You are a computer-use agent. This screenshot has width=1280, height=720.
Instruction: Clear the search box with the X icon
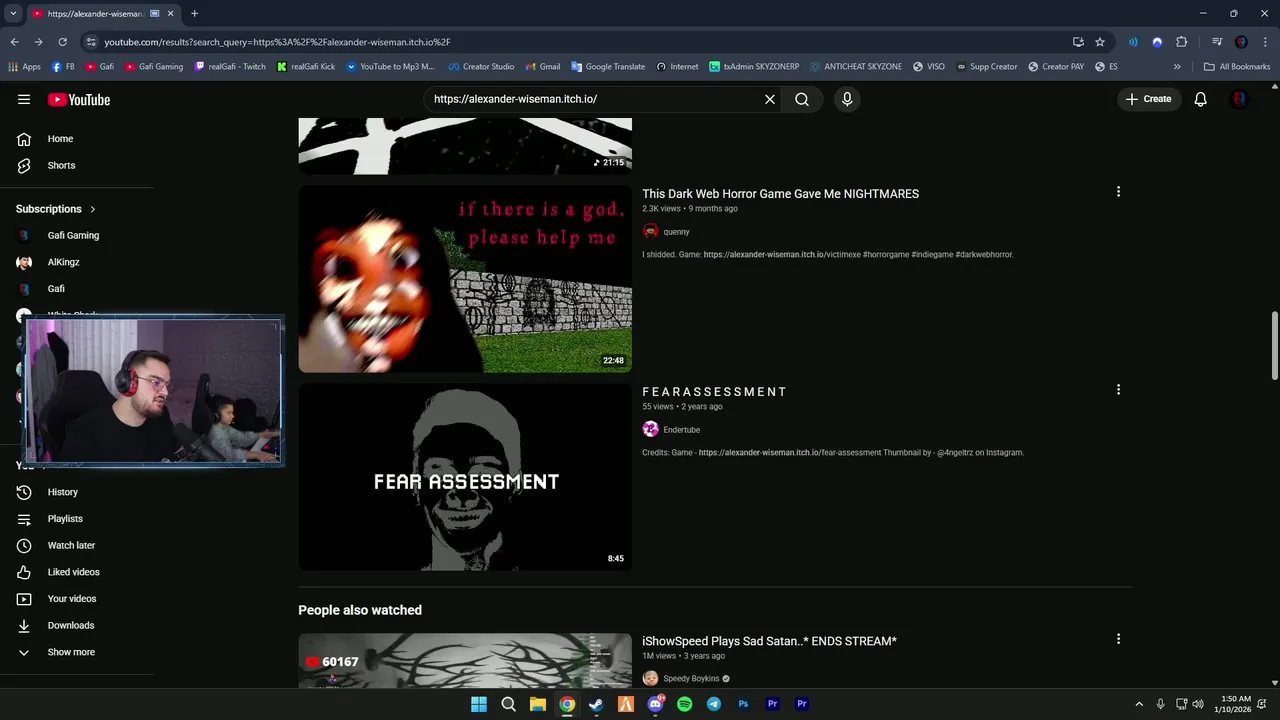click(770, 99)
